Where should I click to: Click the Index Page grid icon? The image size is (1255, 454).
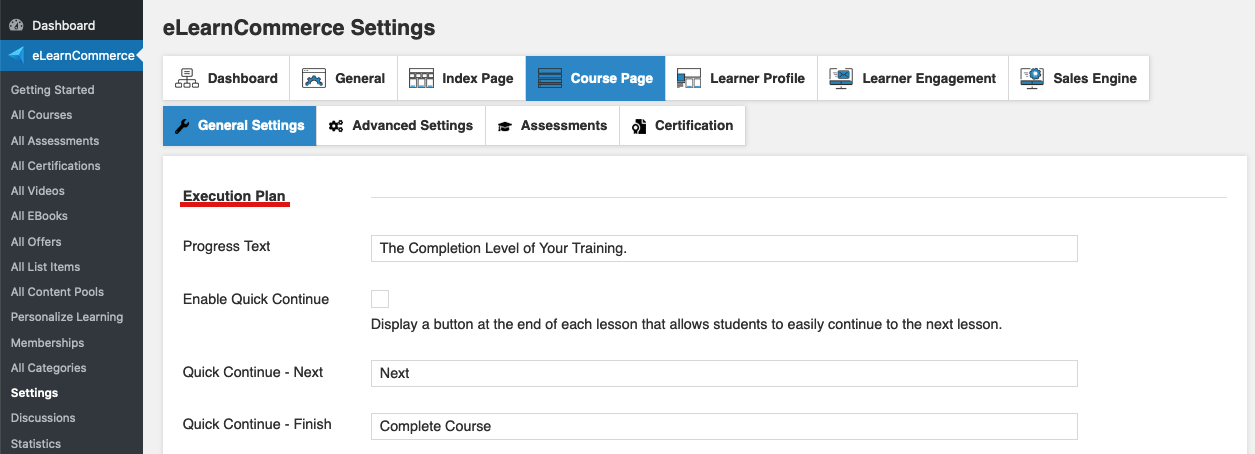(x=421, y=78)
